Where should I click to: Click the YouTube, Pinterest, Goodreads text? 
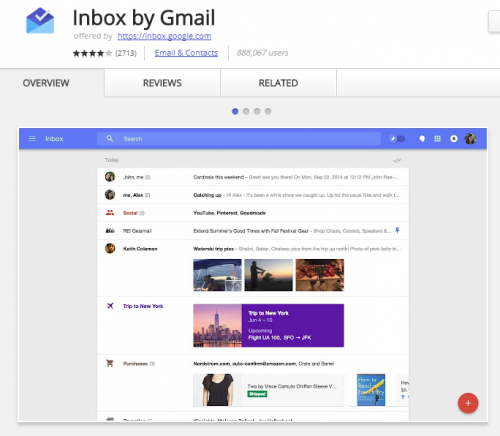click(229, 213)
